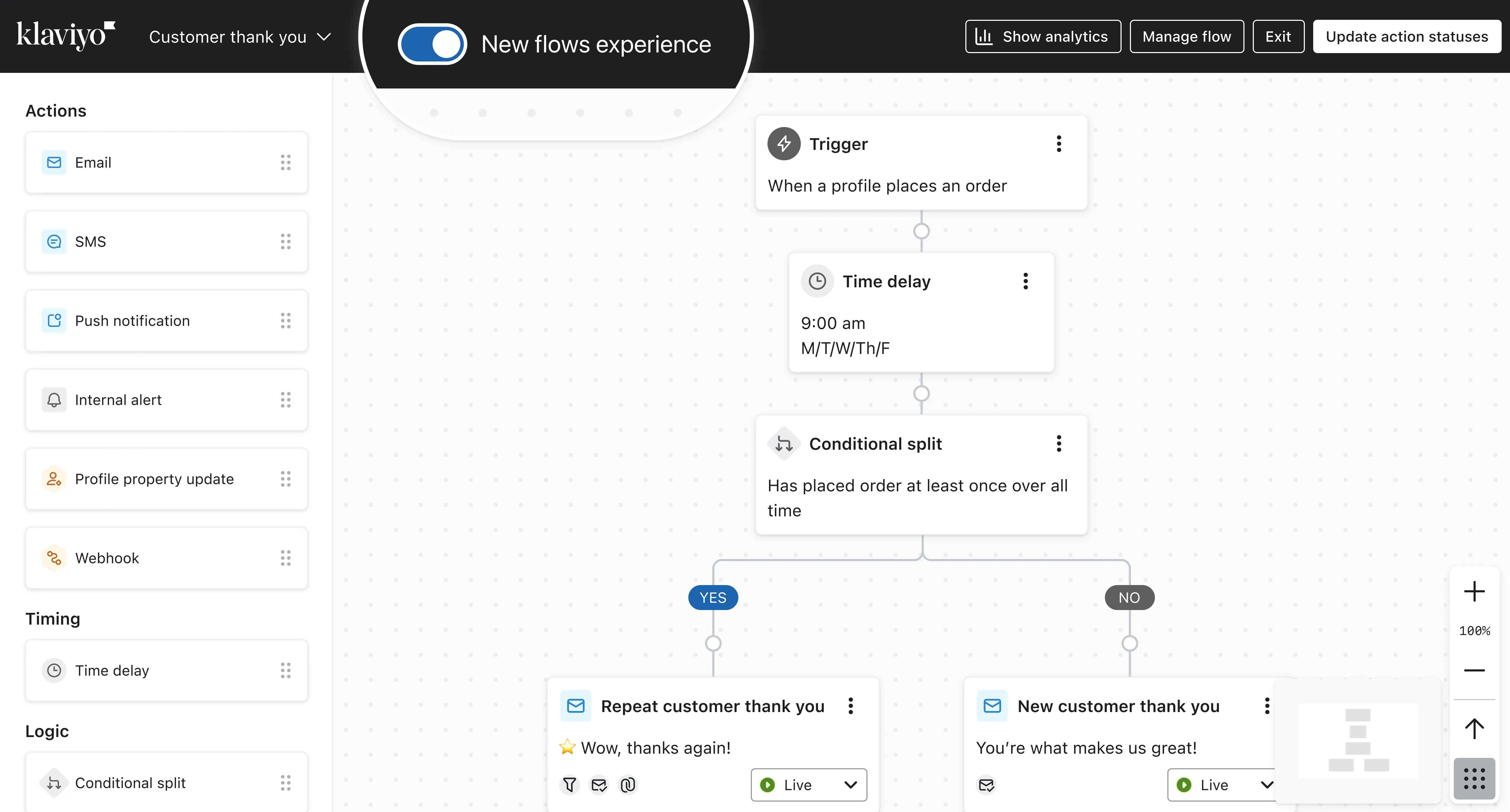This screenshot has height=812, width=1510.
Task: Open the Manage flow menu
Action: click(1186, 37)
